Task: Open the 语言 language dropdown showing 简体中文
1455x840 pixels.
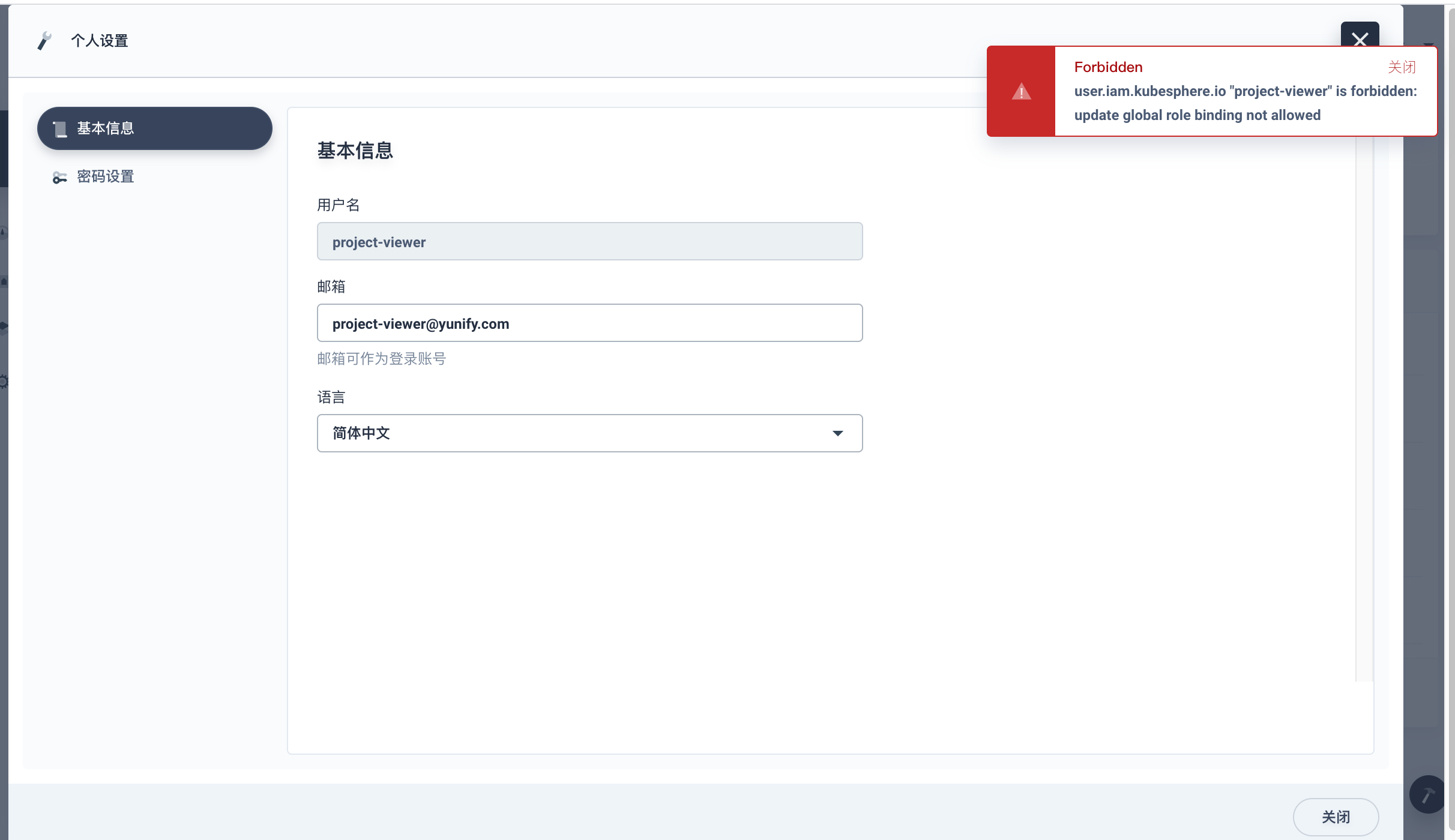Action: click(588, 433)
